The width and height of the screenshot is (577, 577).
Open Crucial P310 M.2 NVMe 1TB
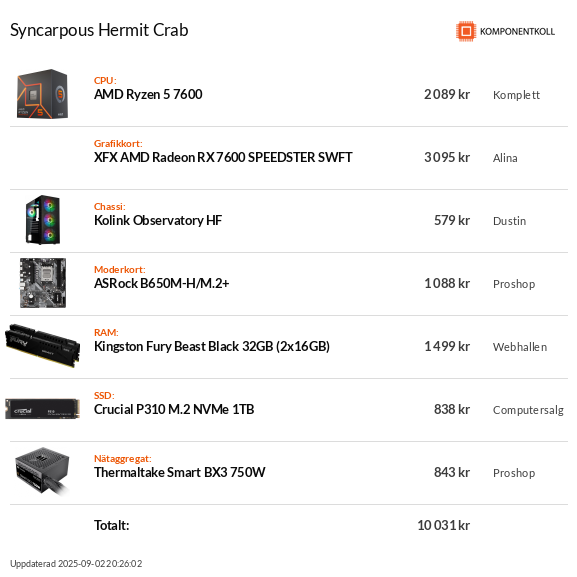(x=174, y=409)
